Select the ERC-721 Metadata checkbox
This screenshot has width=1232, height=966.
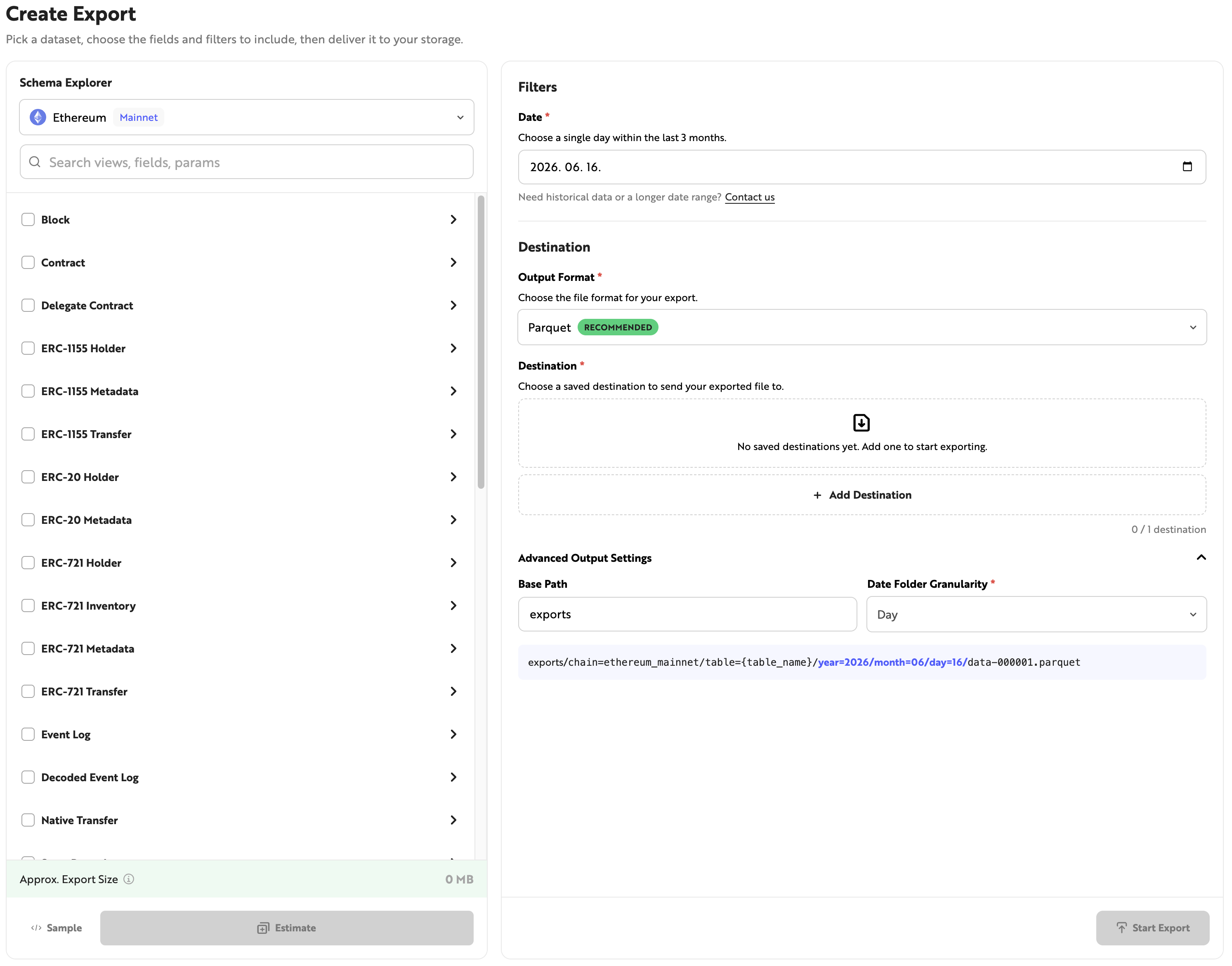coord(28,649)
